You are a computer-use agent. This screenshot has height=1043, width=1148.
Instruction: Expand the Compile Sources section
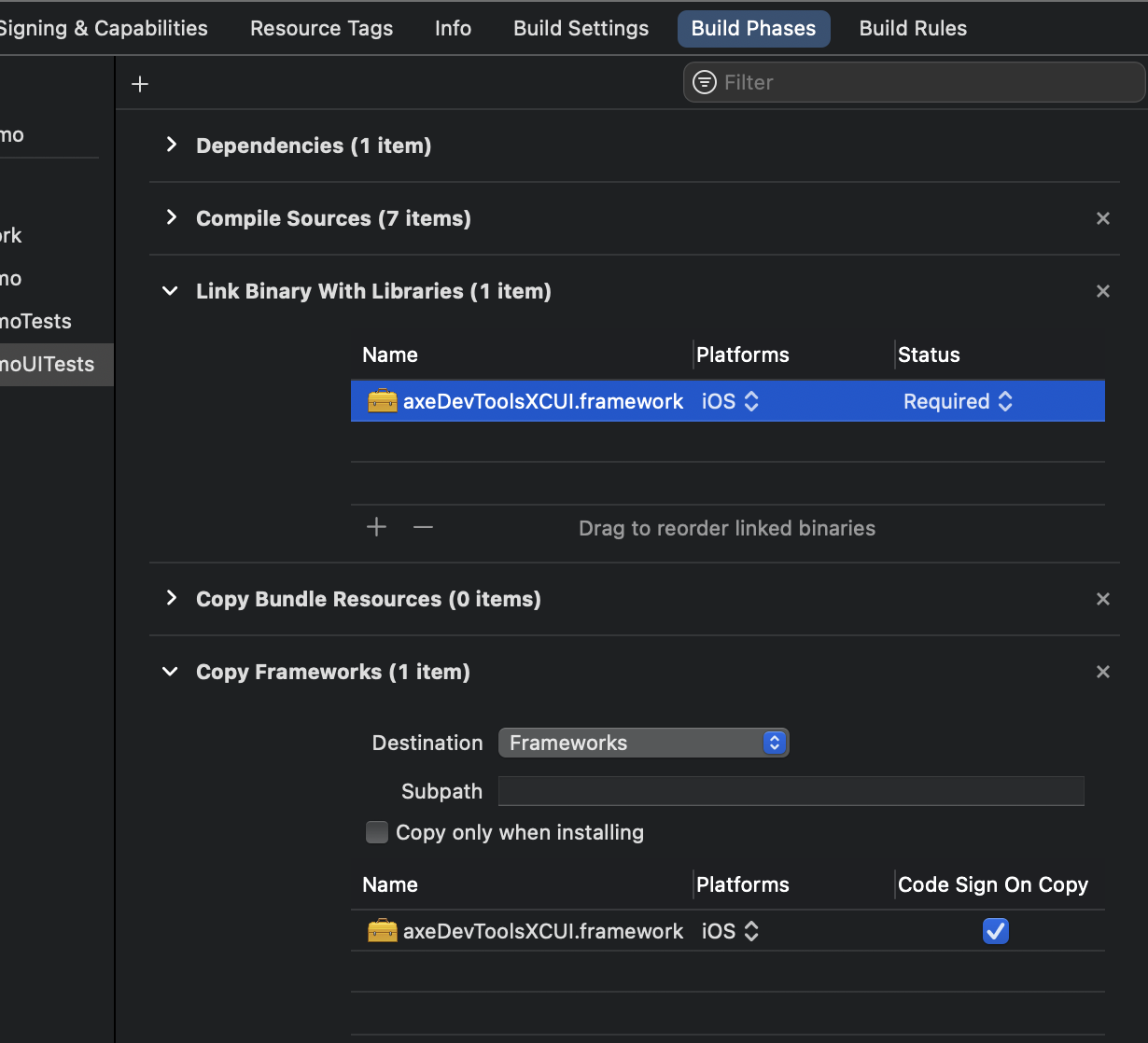(x=171, y=218)
